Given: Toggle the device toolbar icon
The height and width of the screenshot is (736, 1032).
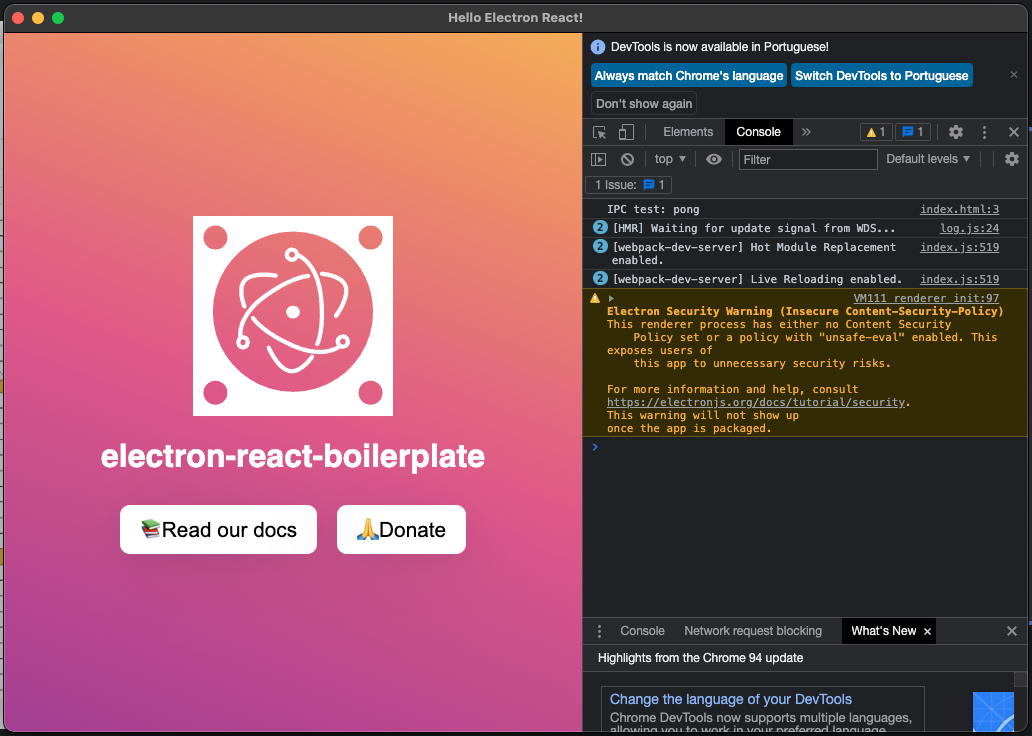Looking at the screenshot, I should click(x=626, y=132).
